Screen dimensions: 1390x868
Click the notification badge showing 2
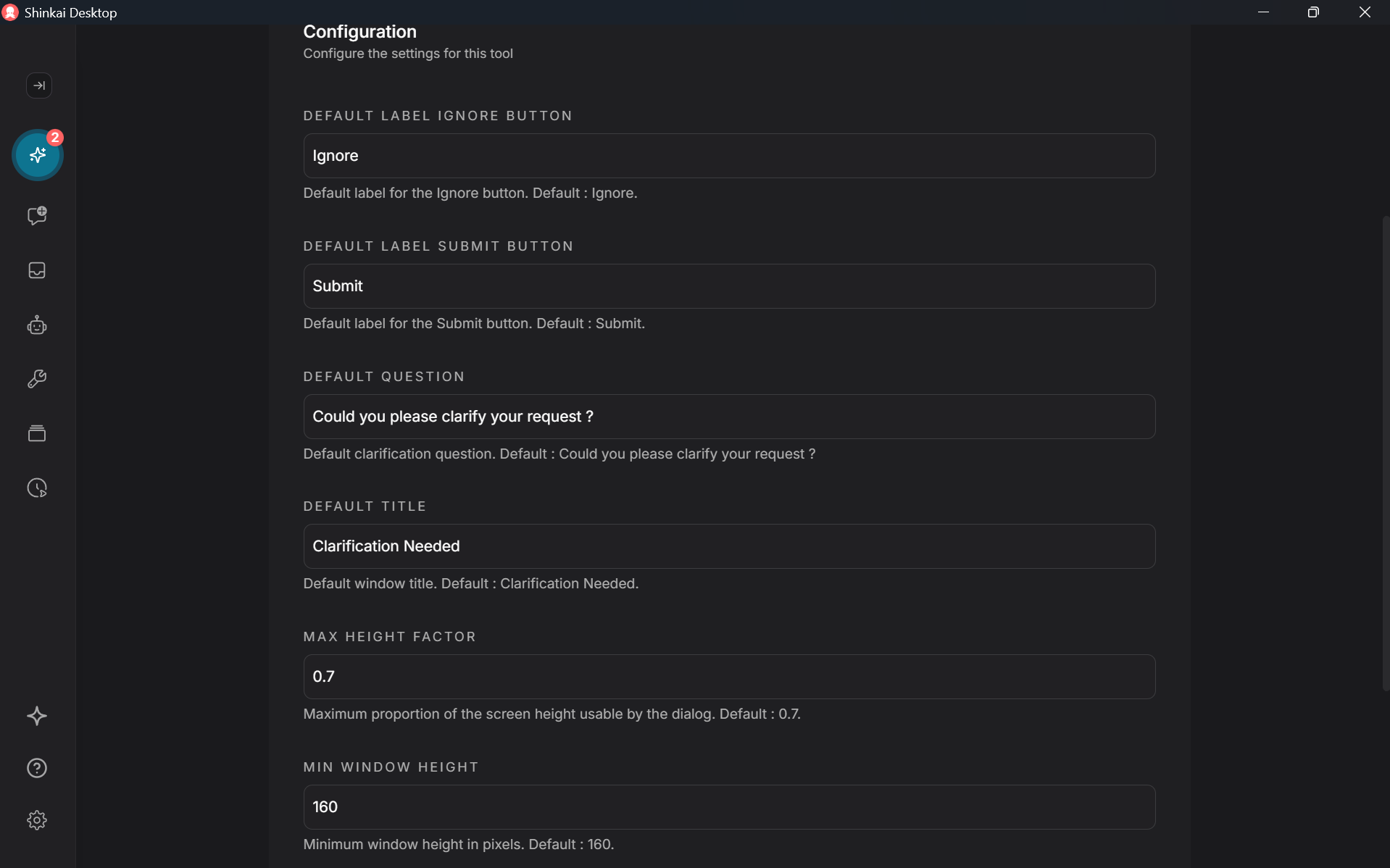click(x=55, y=137)
